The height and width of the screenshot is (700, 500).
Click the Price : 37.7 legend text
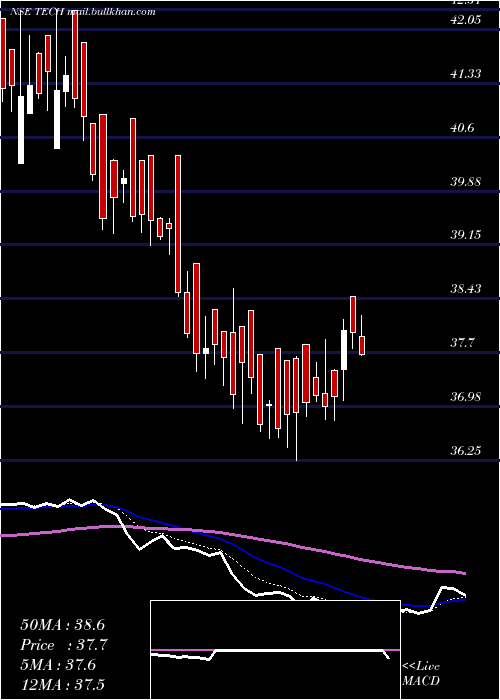click(x=64, y=645)
